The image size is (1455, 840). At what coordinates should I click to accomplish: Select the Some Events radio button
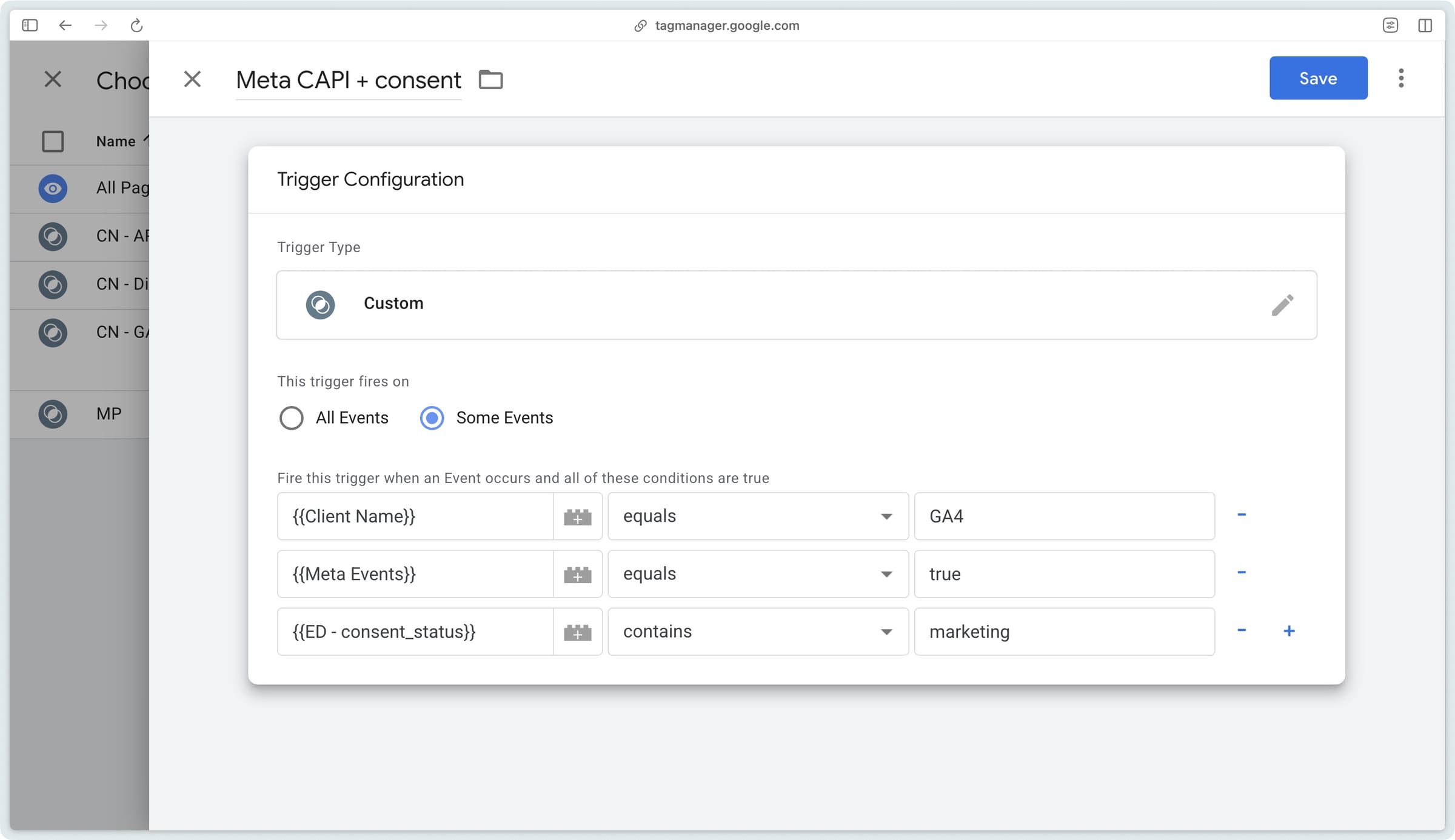(x=432, y=418)
